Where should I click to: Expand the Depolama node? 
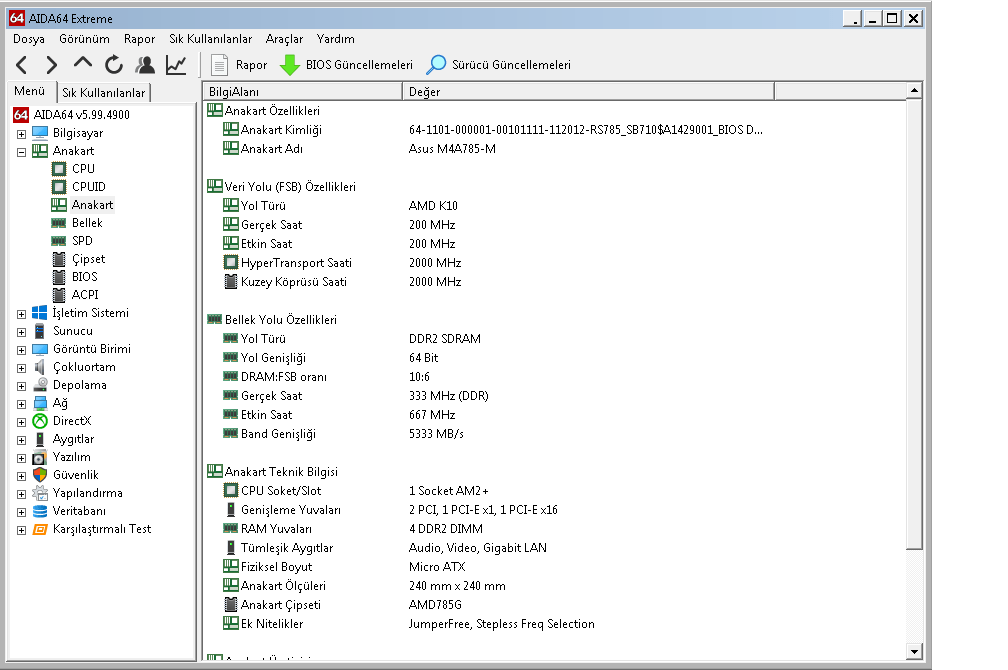click(21, 386)
